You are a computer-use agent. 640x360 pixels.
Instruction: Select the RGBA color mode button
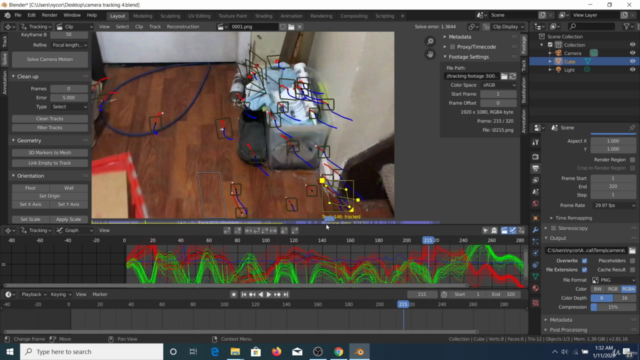pos(629,289)
